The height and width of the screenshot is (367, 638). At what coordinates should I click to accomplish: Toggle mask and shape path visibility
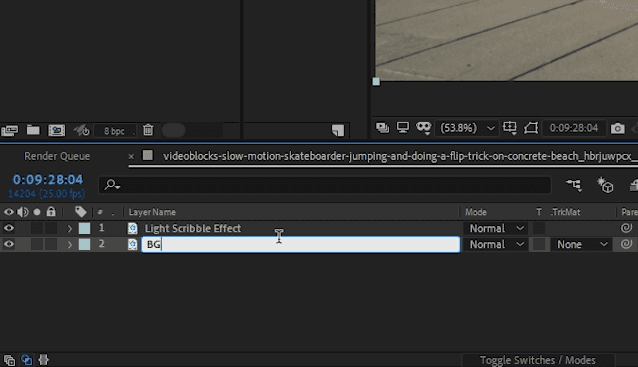tap(424, 128)
